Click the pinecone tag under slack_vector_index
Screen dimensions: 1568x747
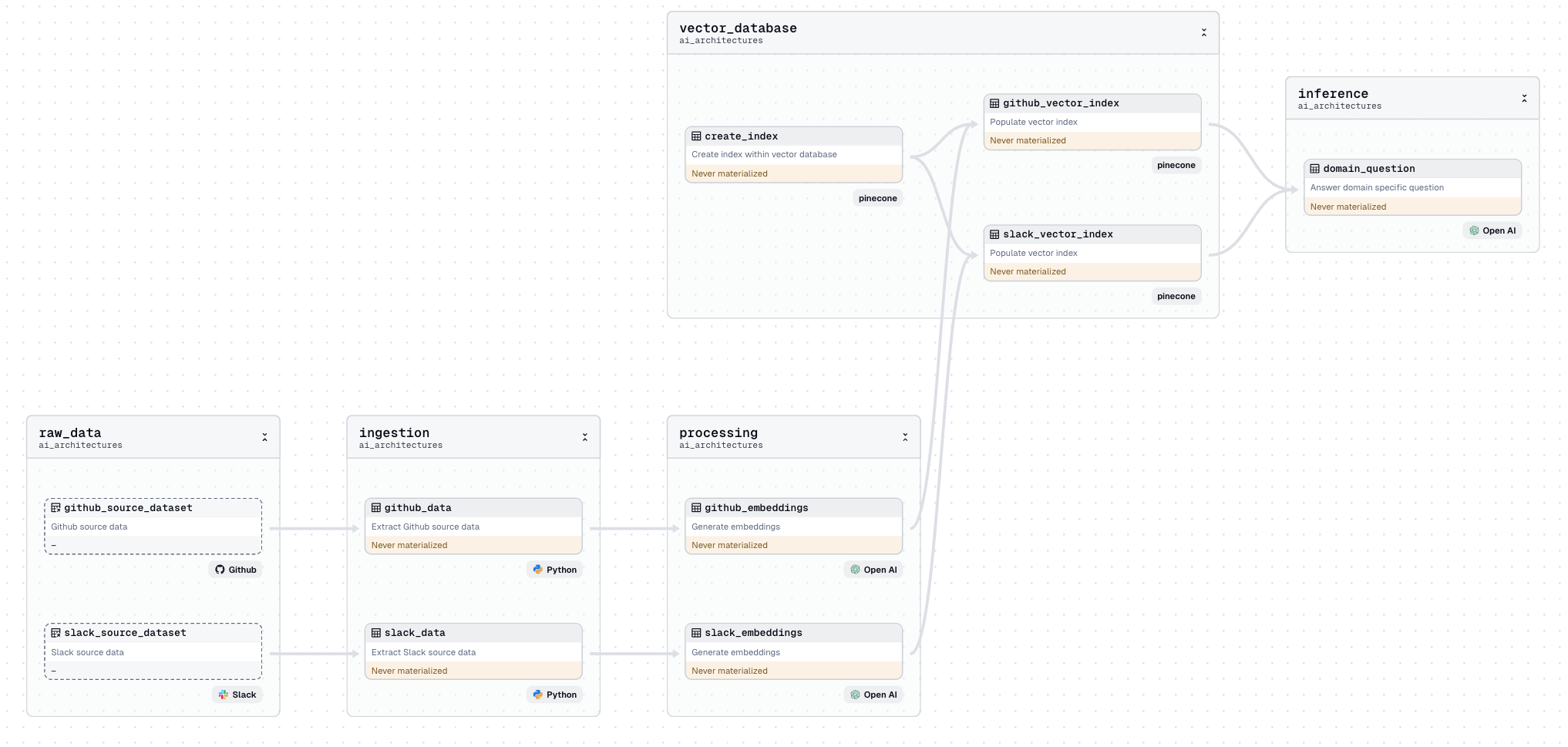[1176, 296]
